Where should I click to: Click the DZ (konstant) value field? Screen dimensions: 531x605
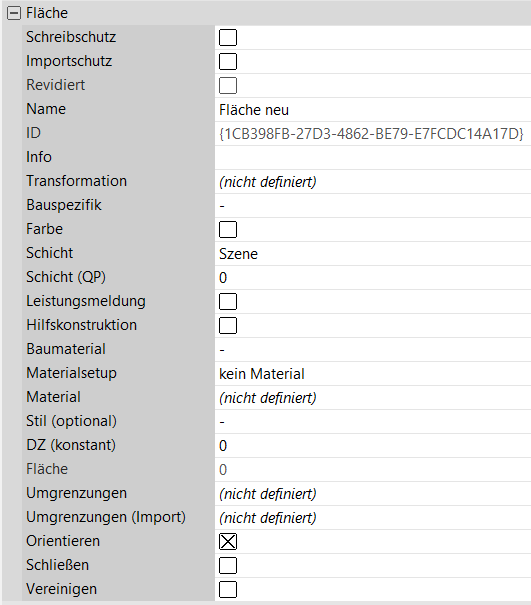(x=373, y=446)
